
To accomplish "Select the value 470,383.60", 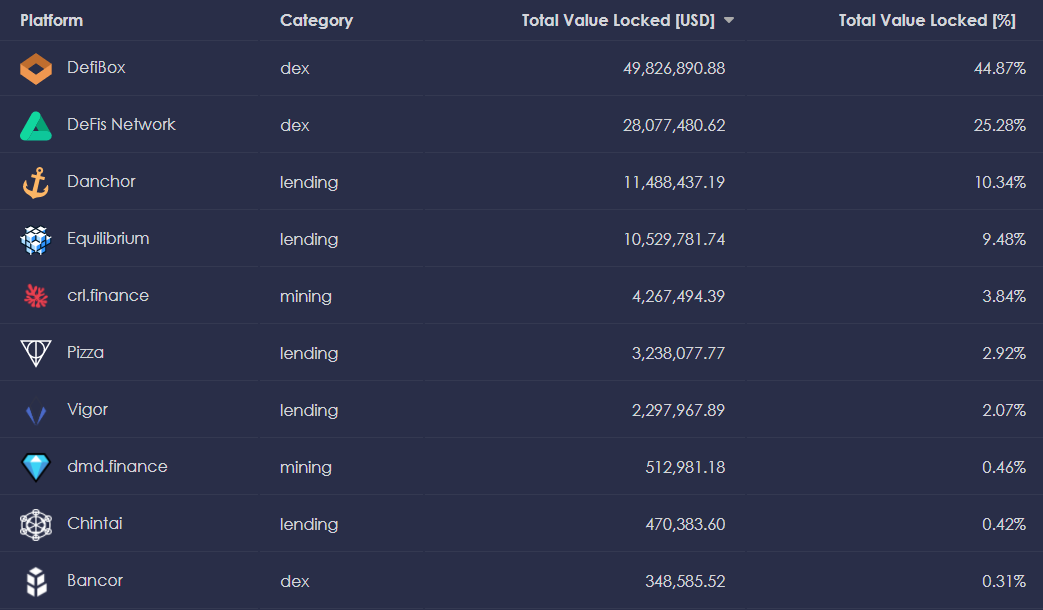I will (685, 525).
